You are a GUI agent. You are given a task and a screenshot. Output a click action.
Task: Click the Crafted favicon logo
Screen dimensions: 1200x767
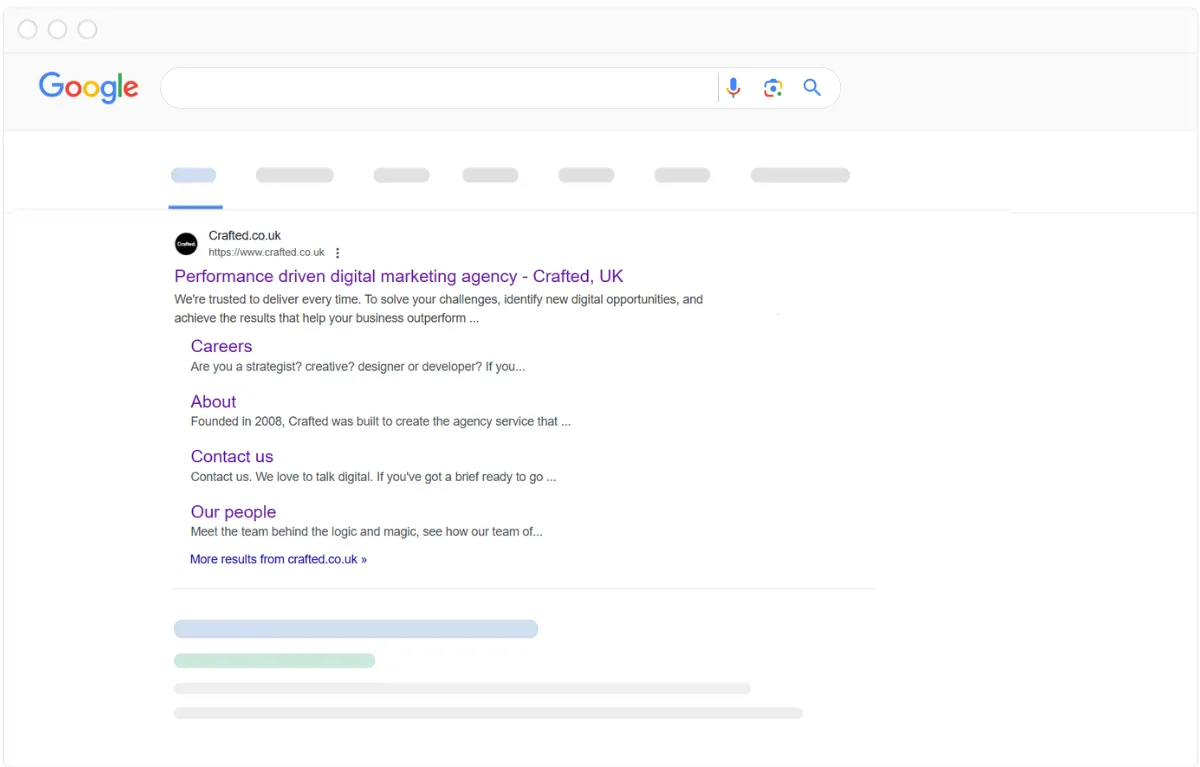tap(186, 243)
